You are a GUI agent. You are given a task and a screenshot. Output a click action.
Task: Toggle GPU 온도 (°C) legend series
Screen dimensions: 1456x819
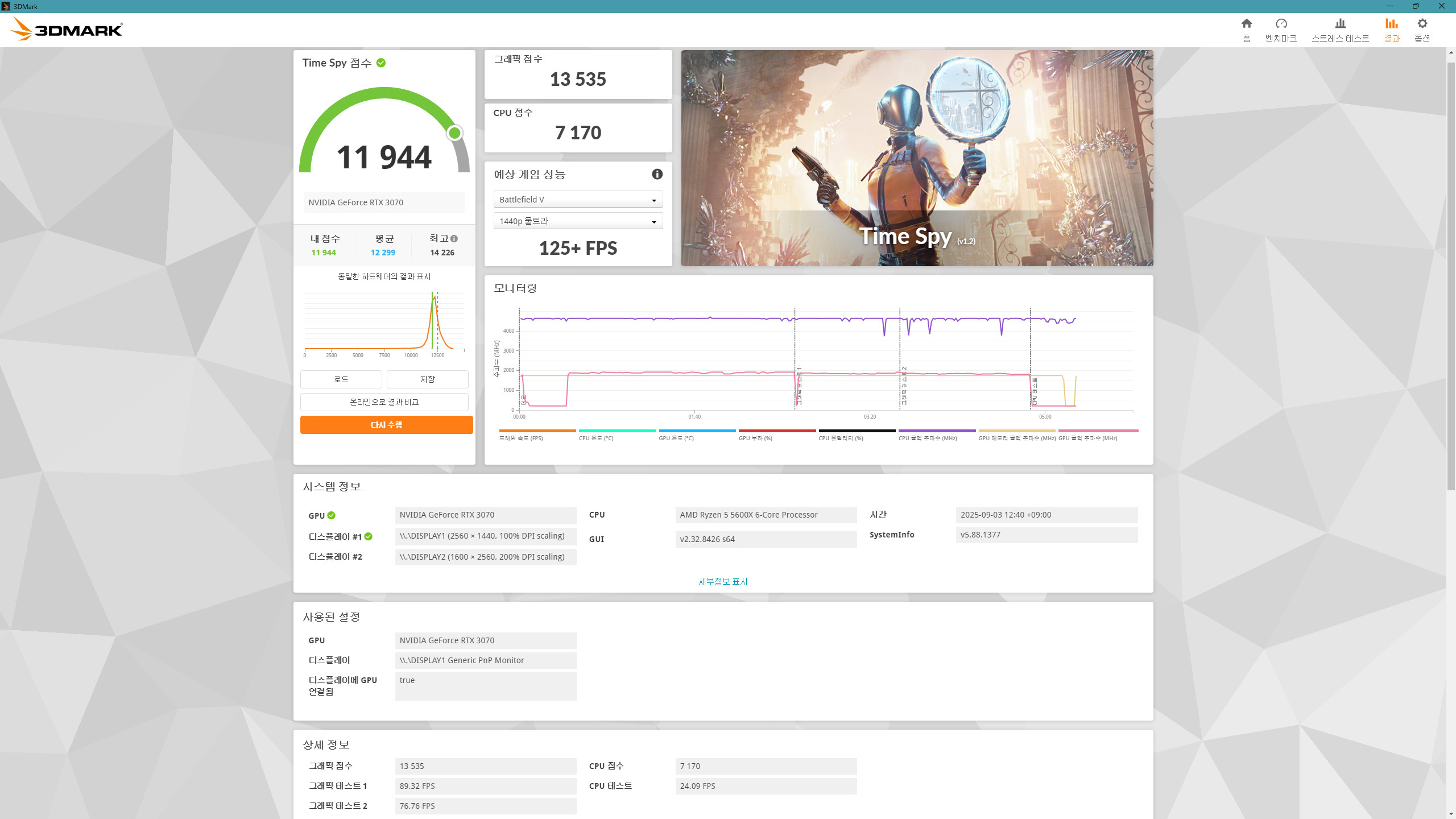tap(697, 435)
